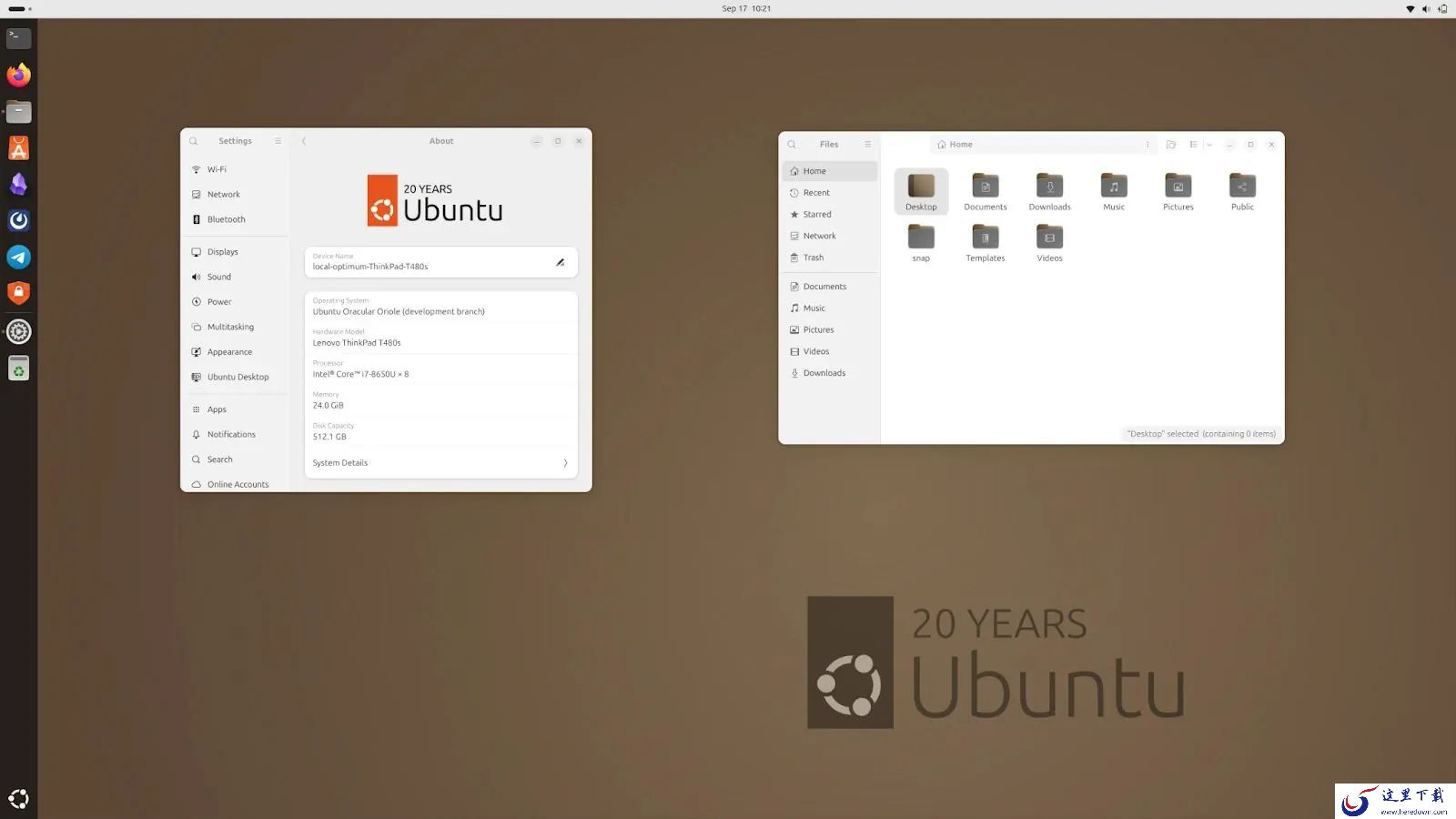Go to Home in Files sidebar
Viewport: 1456px width, 819px height.
pos(830,171)
